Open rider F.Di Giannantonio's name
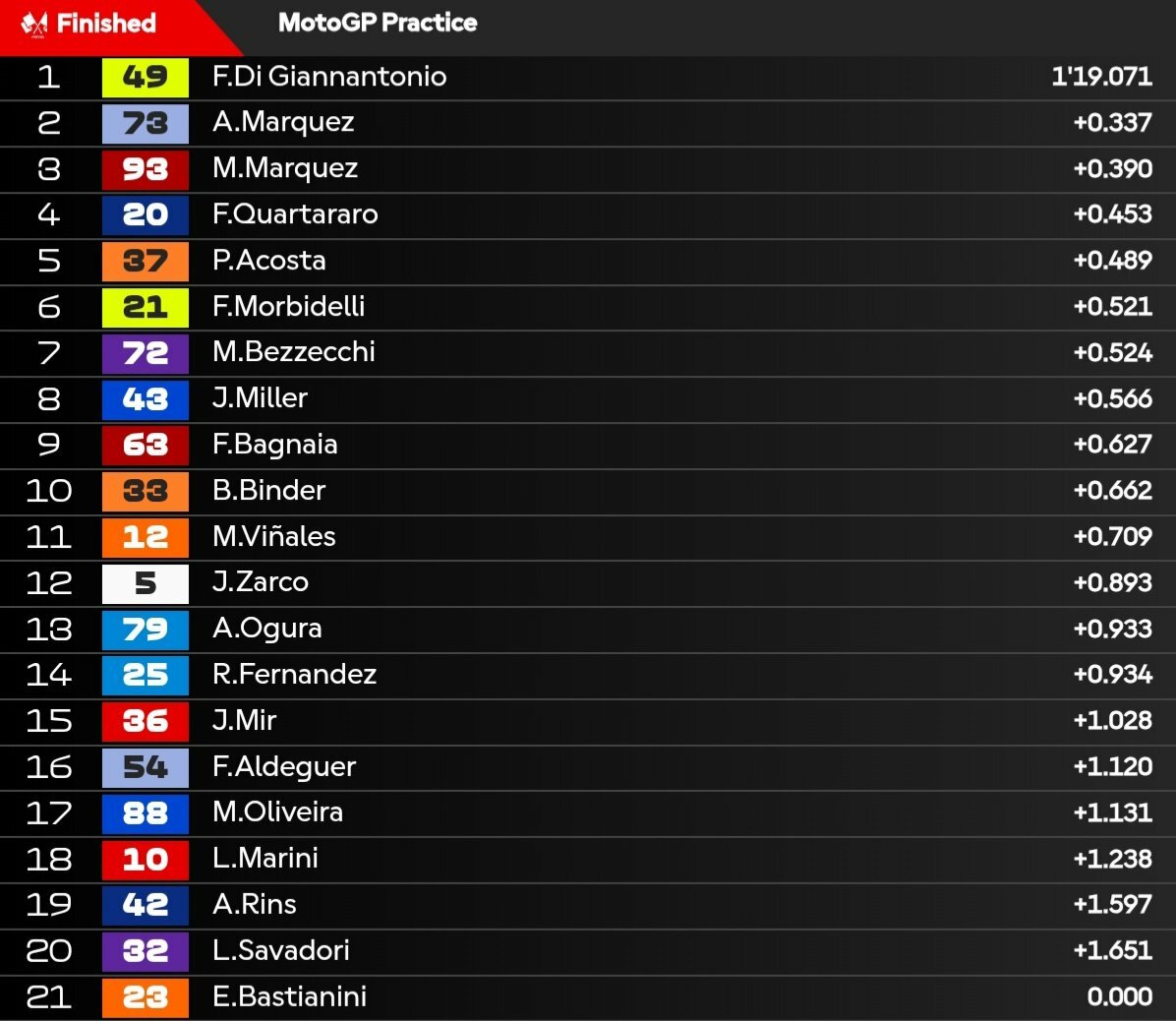The image size is (1176, 1021). point(329,77)
